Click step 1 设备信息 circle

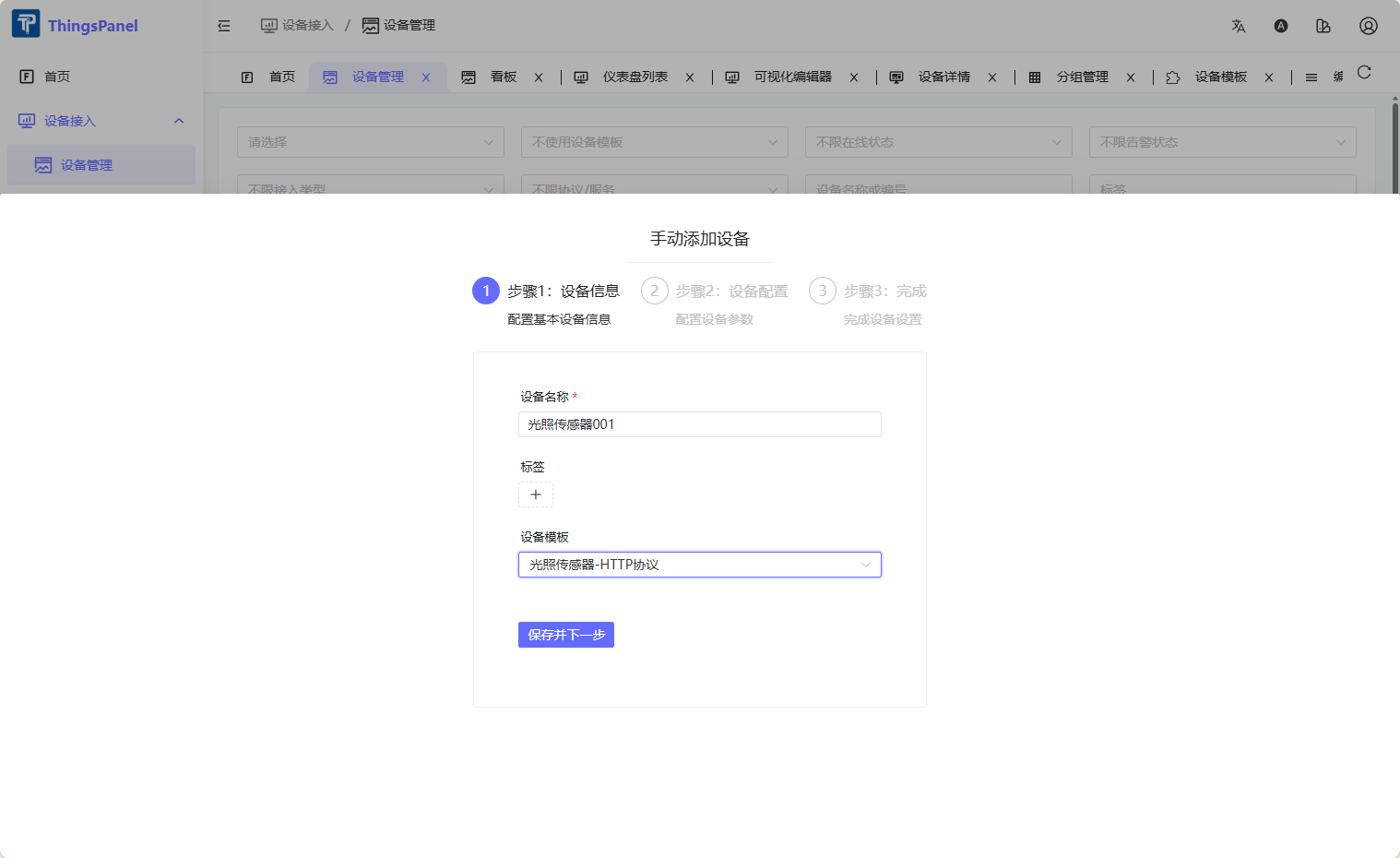[486, 291]
